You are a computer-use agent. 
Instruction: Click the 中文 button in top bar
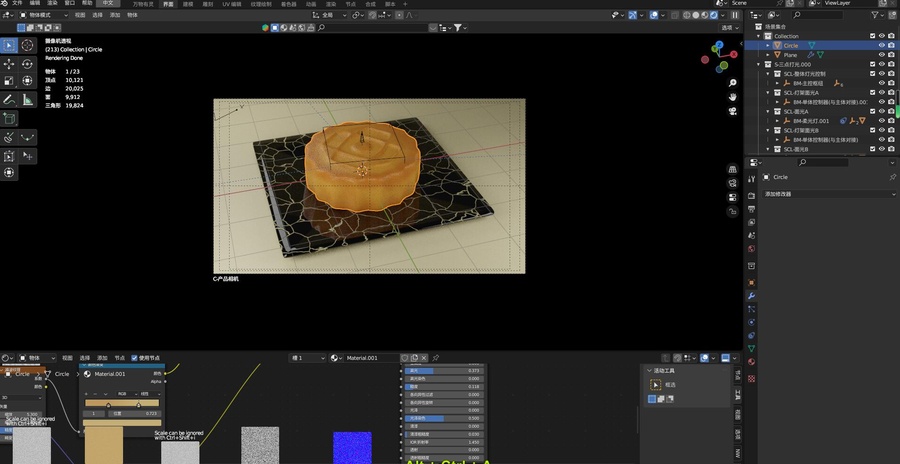pyautogui.click(x=108, y=3)
